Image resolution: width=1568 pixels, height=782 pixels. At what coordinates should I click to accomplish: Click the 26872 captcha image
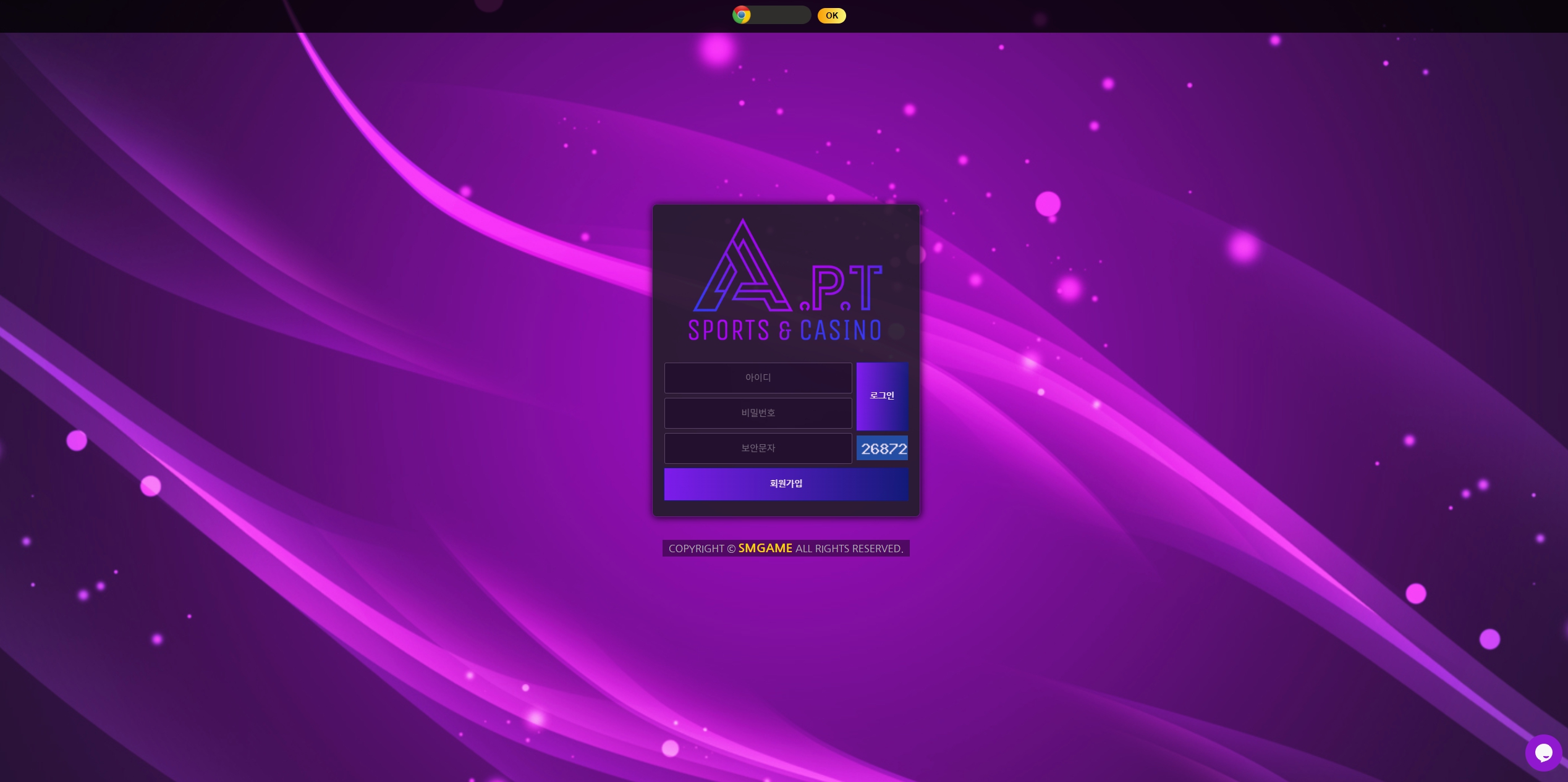[883, 448]
